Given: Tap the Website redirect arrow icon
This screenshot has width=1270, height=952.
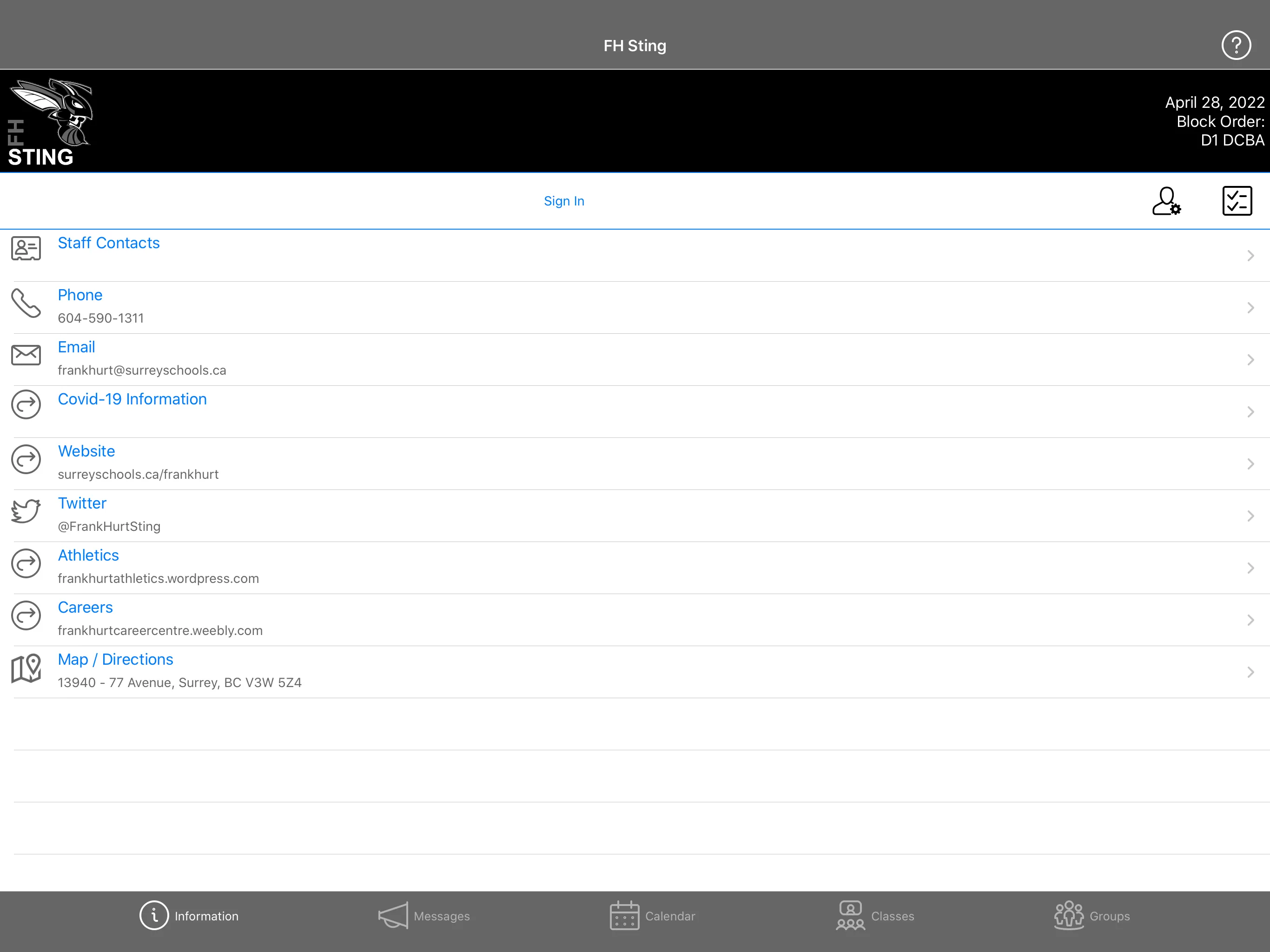Looking at the screenshot, I should point(26,459).
